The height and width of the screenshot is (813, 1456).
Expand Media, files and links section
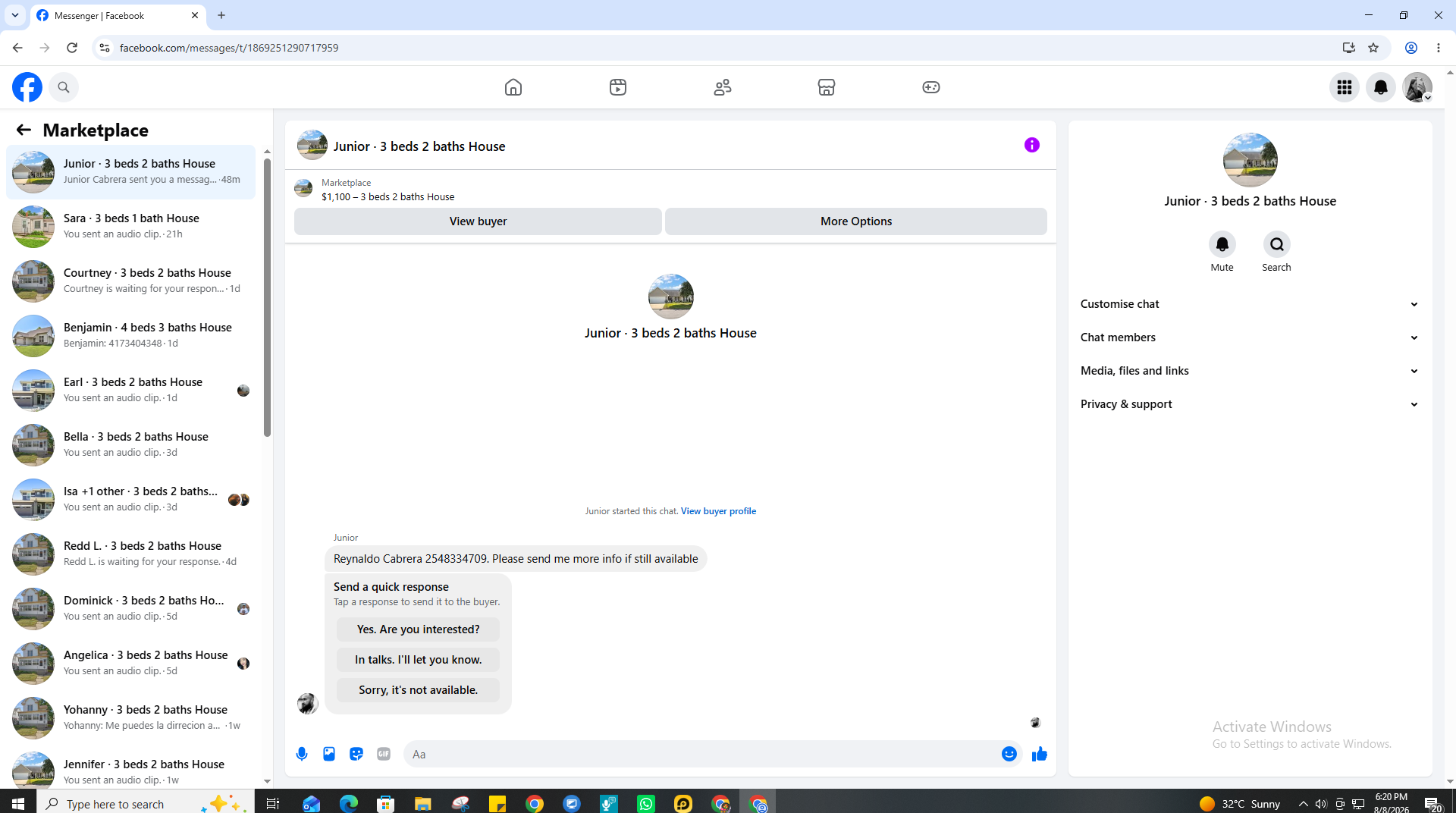point(1250,371)
